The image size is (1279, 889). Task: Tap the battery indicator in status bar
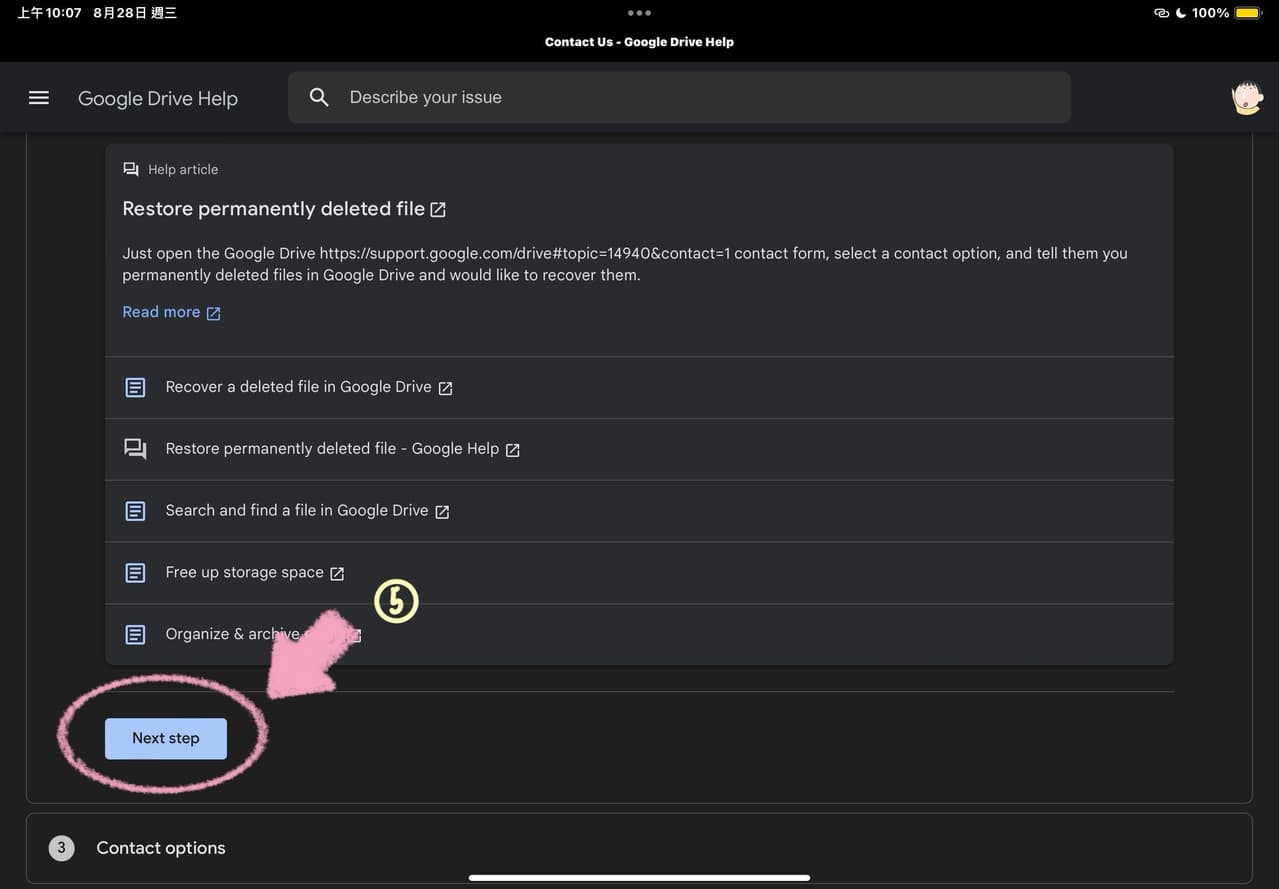pyautogui.click(x=1248, y=13)
